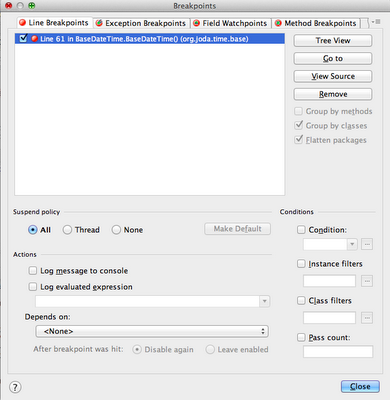This screenshot has height=400, width=390.
Task: Click the Make Default button
Action: pyautogui.click(x=237, y=229)
